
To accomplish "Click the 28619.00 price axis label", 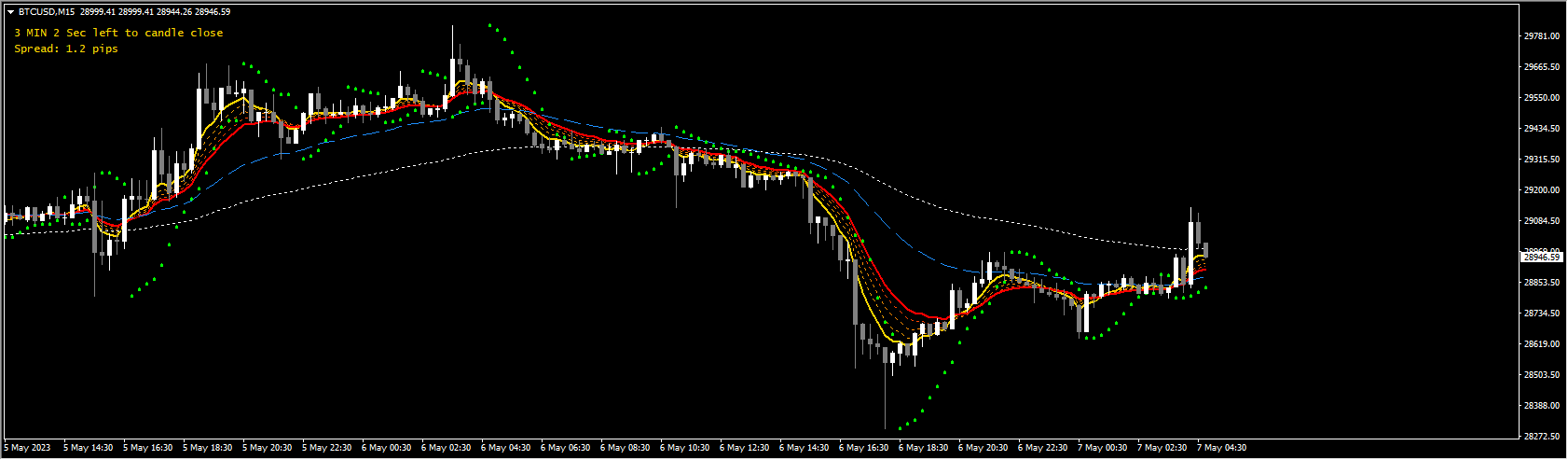I will [1542, 344].
